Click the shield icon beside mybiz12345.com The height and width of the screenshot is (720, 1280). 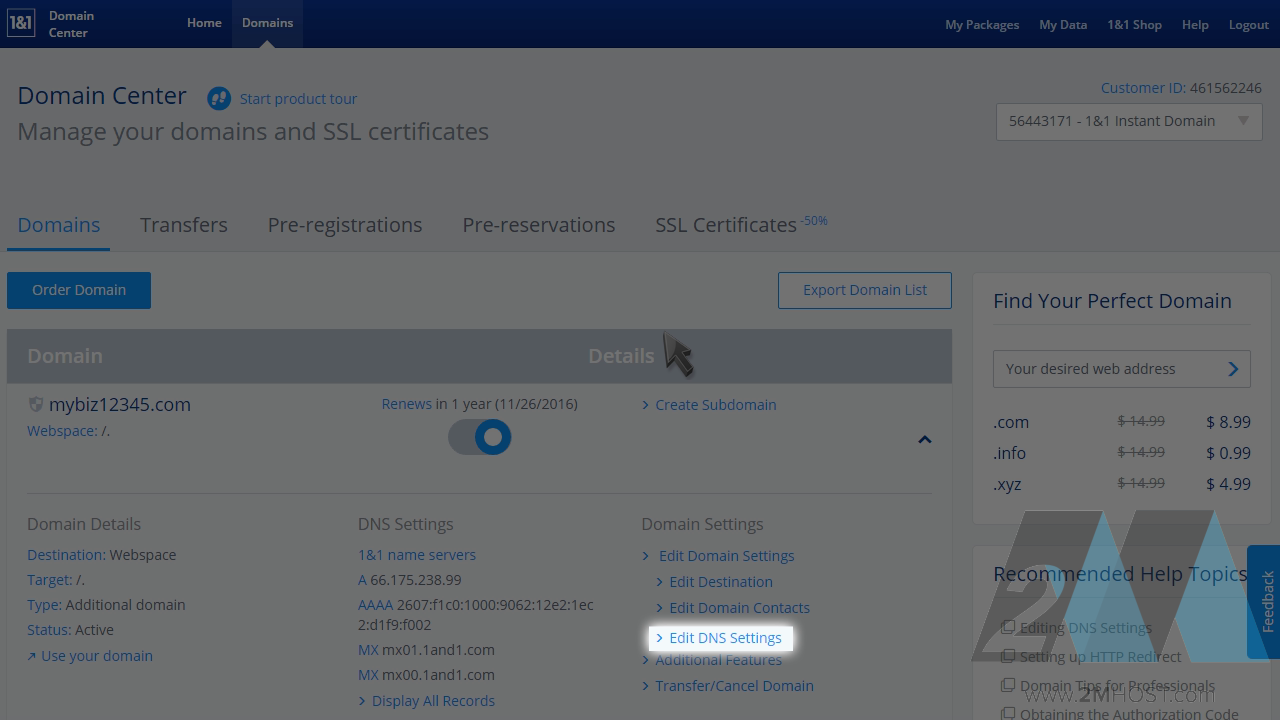coord(36,404)
